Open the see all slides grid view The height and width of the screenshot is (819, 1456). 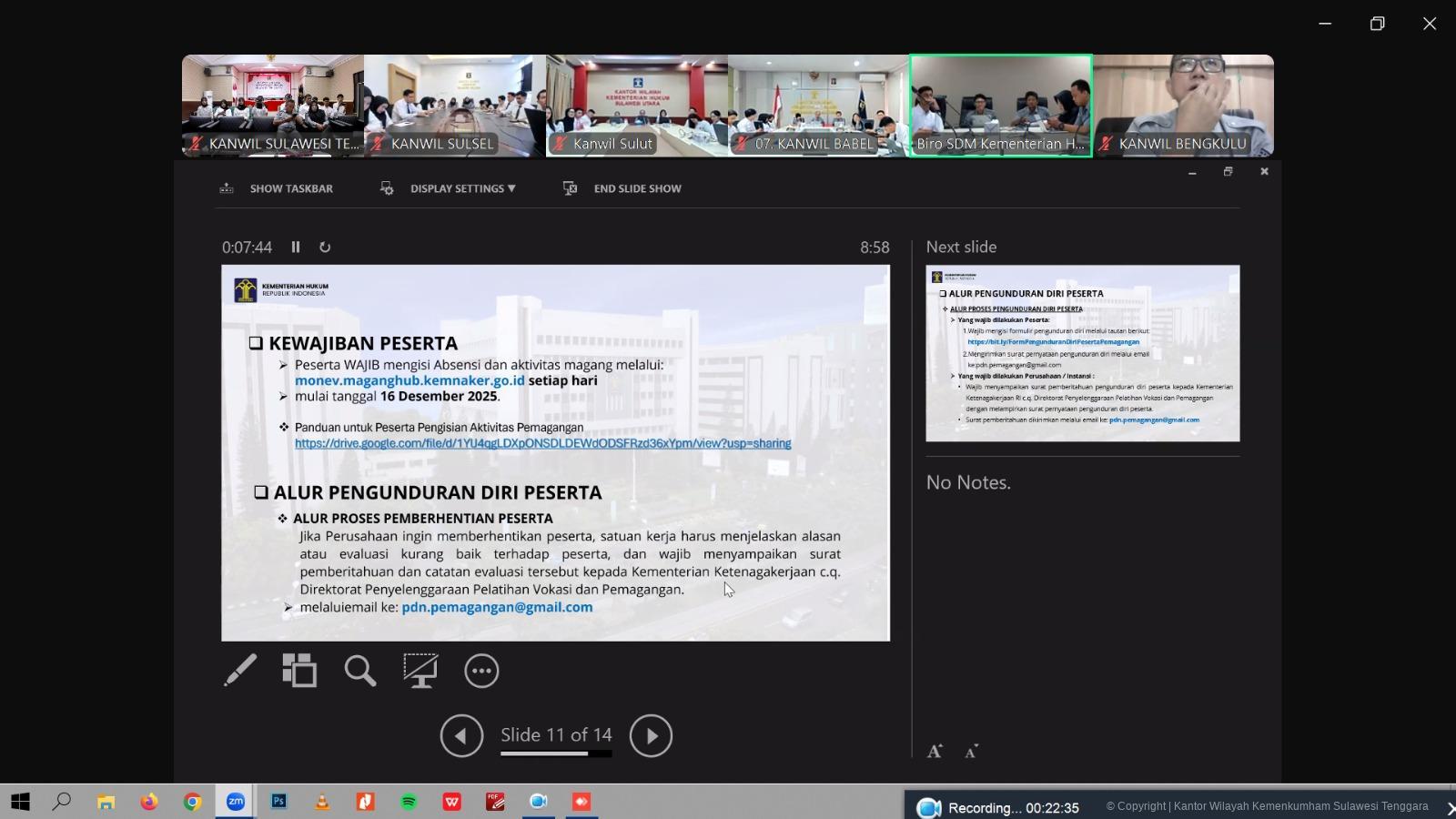coord(299,671)
